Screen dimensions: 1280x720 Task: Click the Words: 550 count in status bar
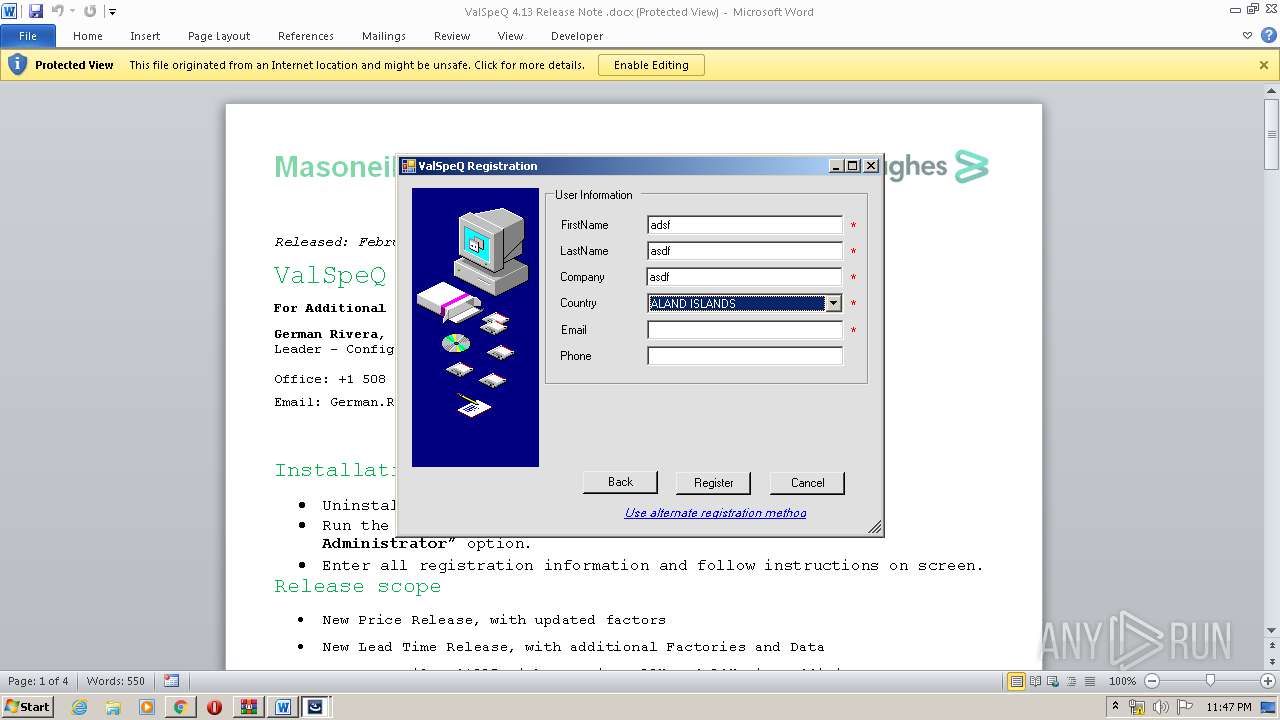click(x=116, y=681)
